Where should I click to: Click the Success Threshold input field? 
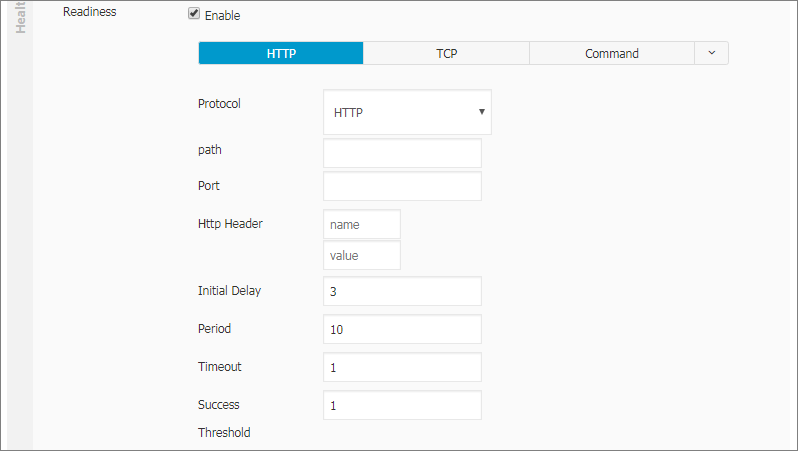coord(402,405)
